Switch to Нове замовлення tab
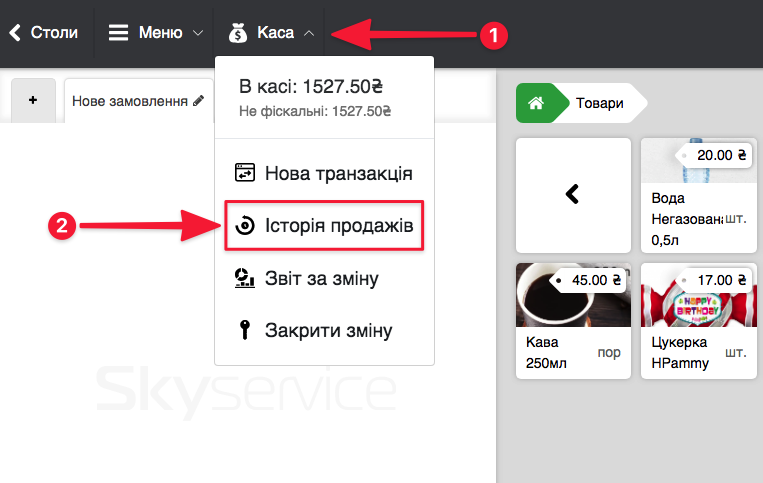The image size is (763, 483). click(x=130, y=101)
